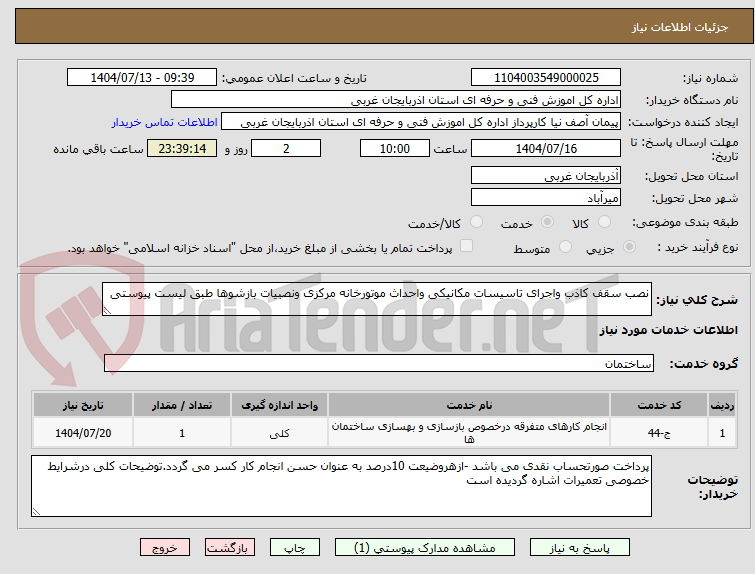
Task: Click the 'بازگشت' back button
Action: coord(230,548)
